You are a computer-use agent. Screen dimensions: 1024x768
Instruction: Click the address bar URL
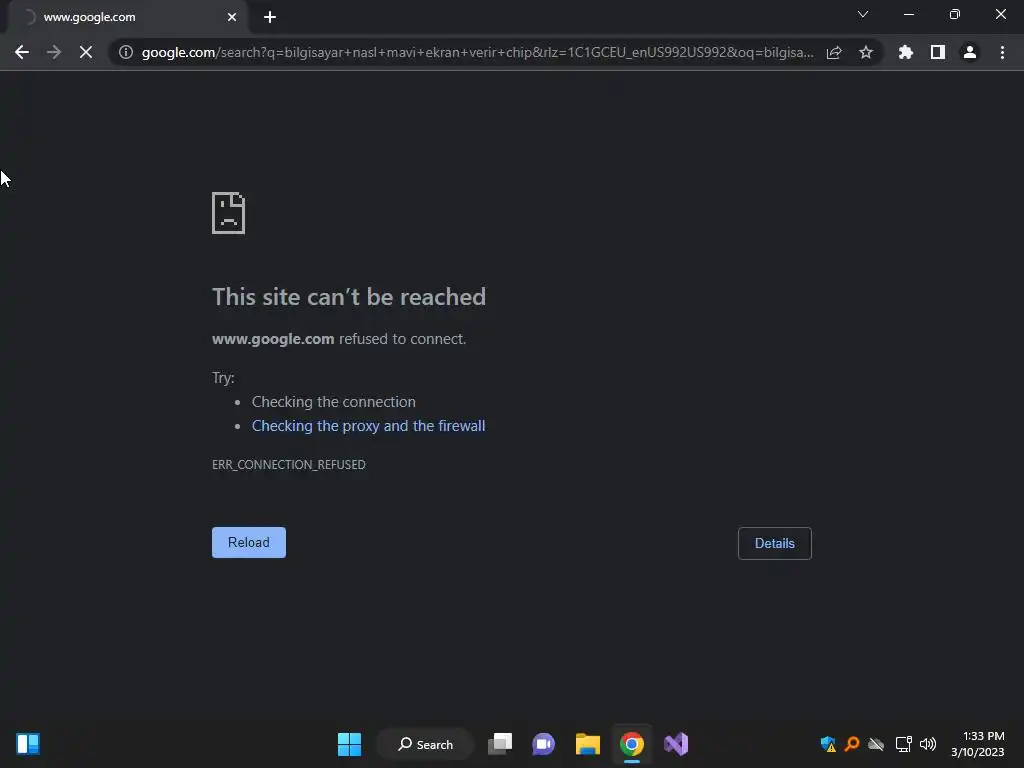477,52
